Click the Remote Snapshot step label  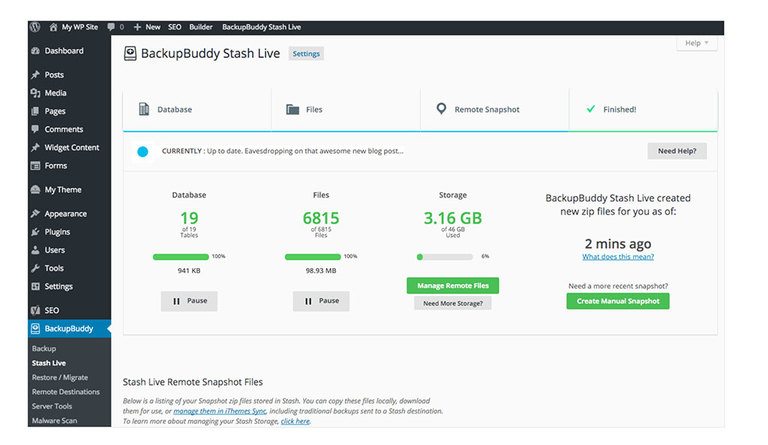tap(487, 110)
